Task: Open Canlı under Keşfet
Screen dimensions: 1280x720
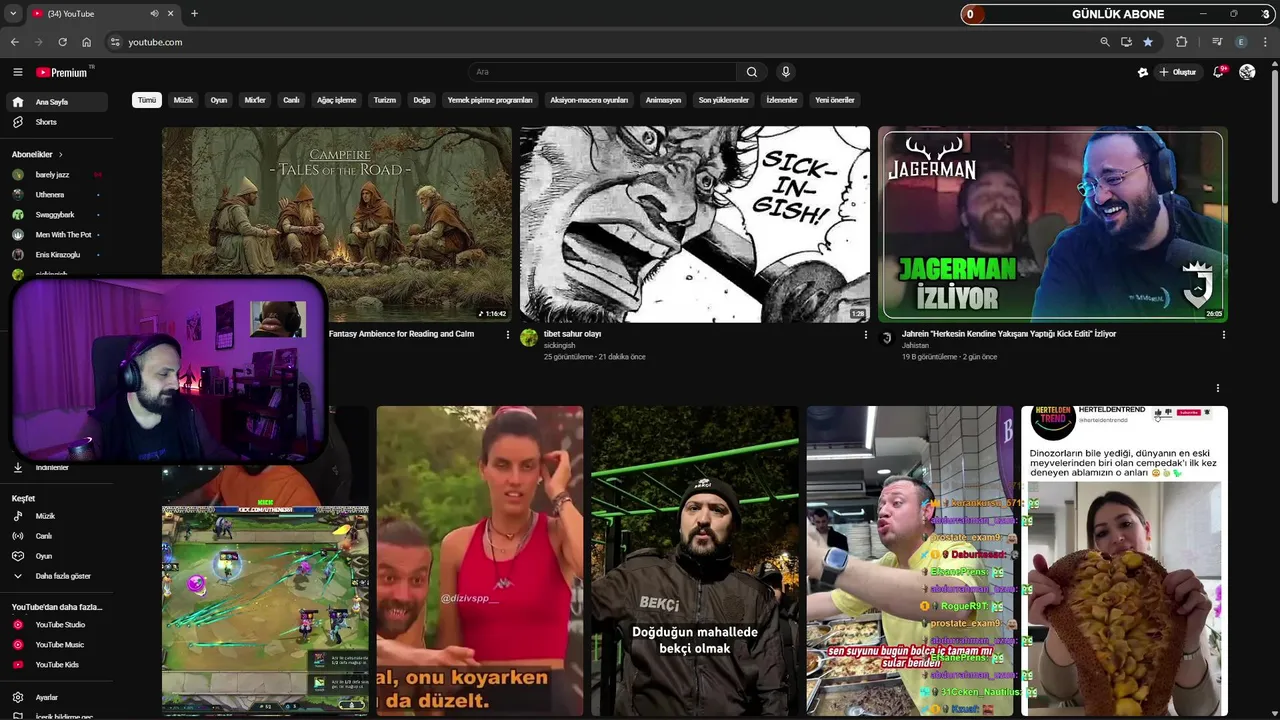Action: 59,536
